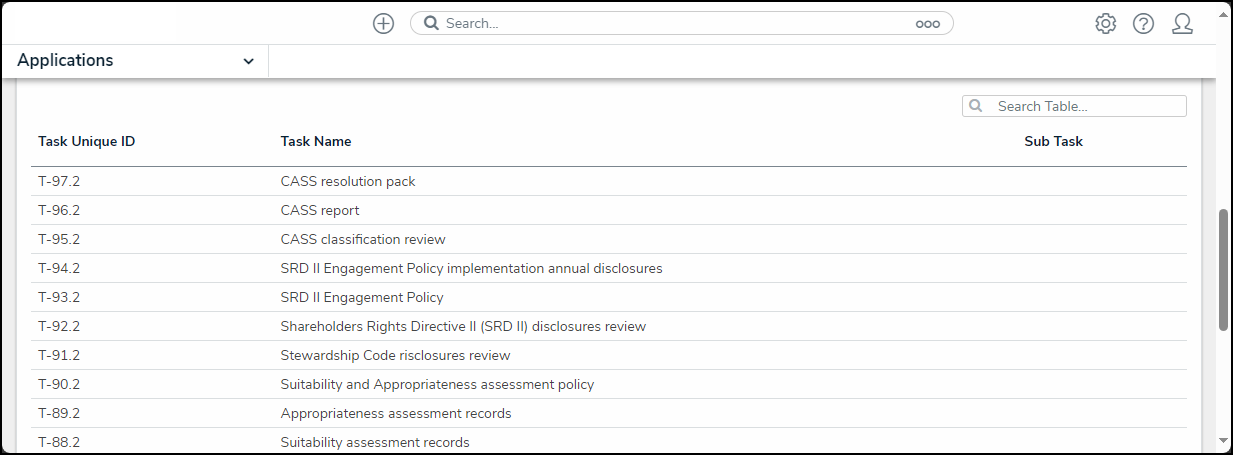Click the Applications chevron arrow
Screen dimensions: 1233x455
[x=248, y=62]
